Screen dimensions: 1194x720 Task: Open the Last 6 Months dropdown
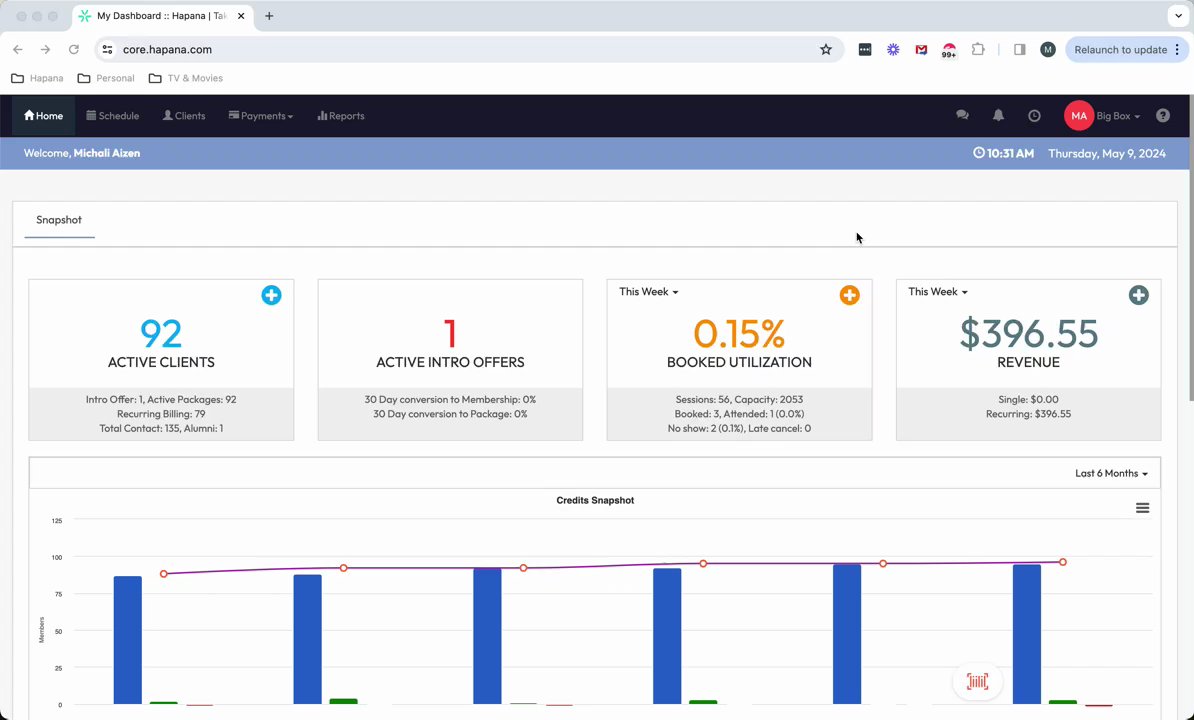[x=1111, y=473]
